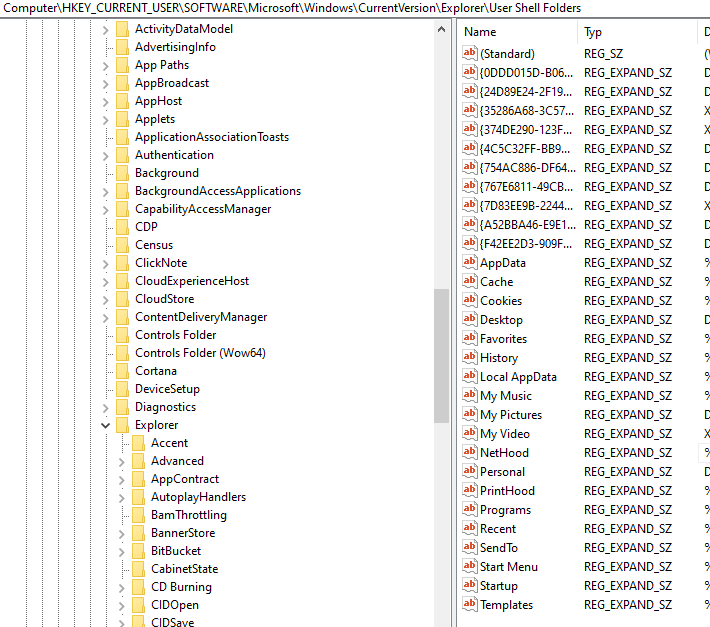Select the Recent value

coord(498,529)
